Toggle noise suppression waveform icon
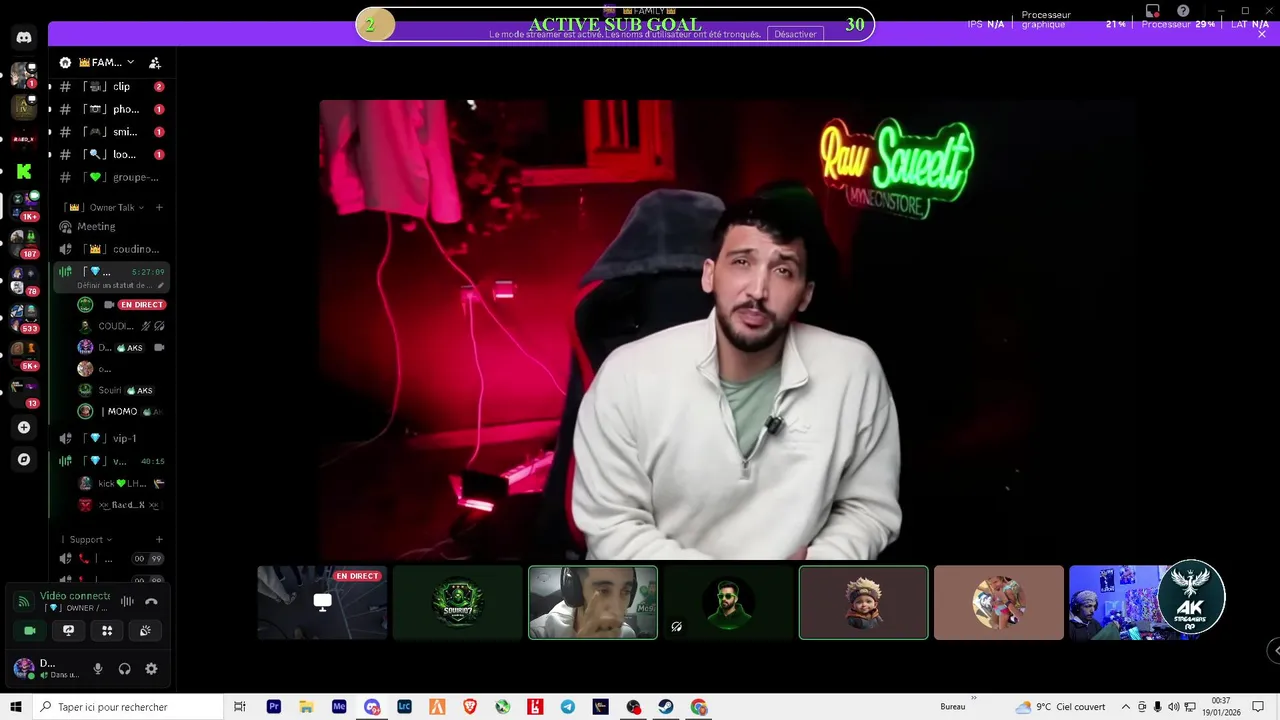Image resolution: width=1280 pixels, height=720 pixels. [x=127, y=601]
